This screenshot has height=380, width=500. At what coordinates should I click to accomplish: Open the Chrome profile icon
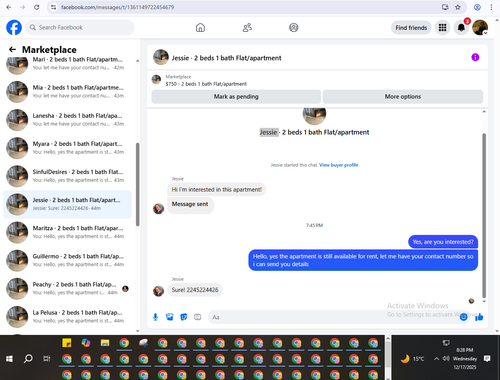[477, 7]
